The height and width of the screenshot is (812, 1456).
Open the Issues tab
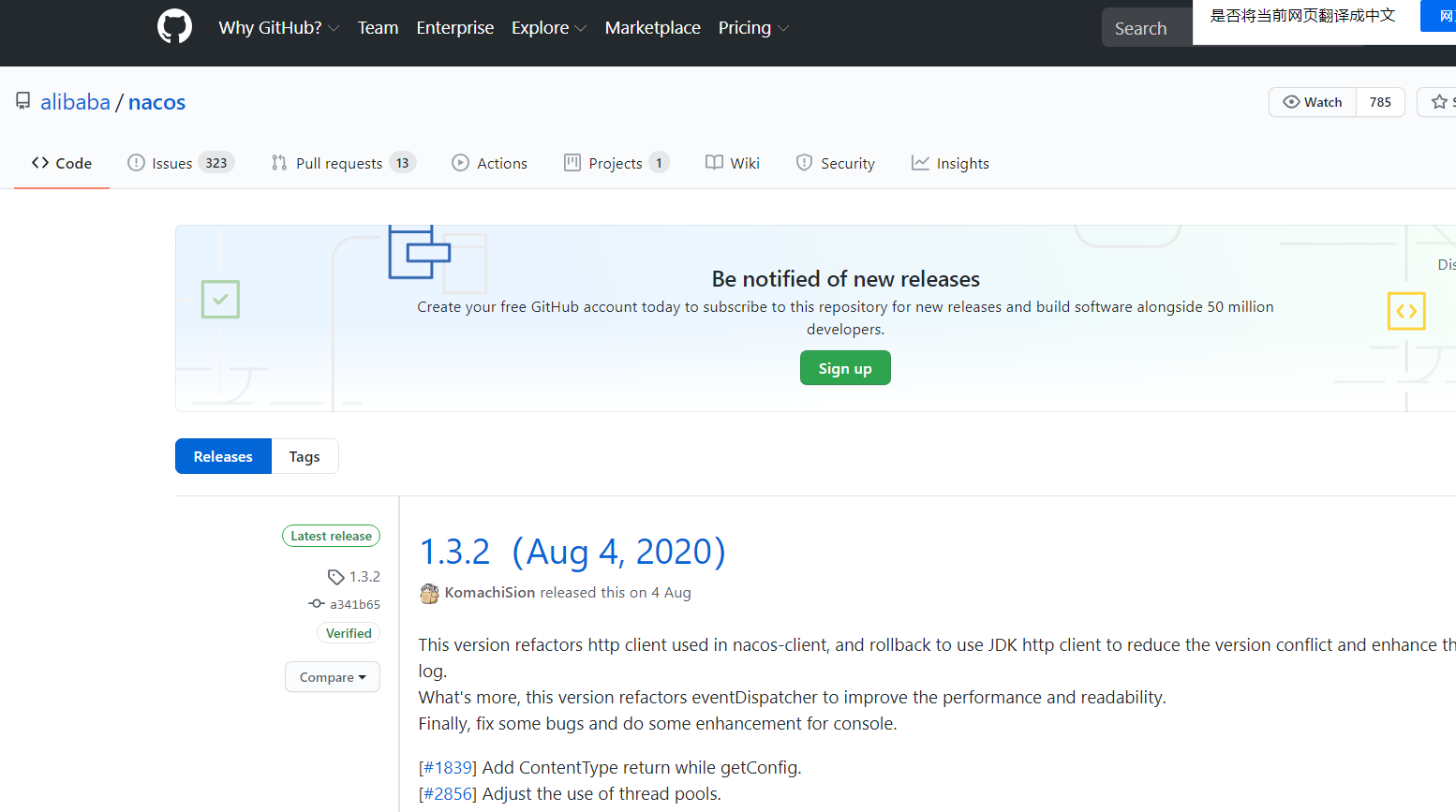[181, 163]
